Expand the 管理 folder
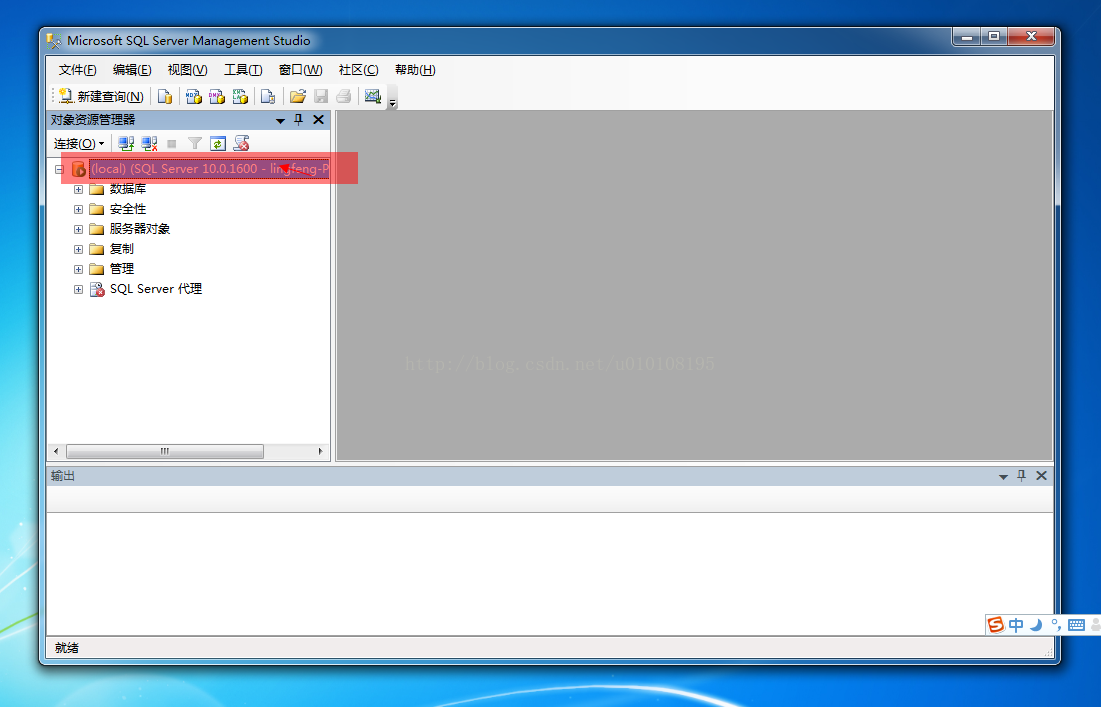 pos(79,270)
